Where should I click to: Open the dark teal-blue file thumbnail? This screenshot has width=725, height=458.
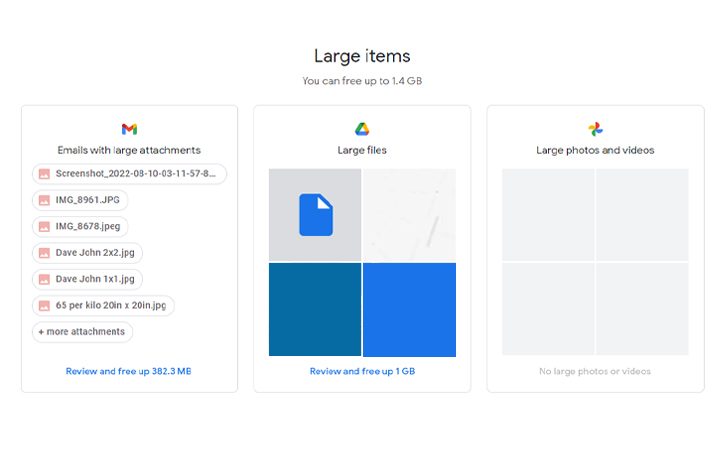315,310
